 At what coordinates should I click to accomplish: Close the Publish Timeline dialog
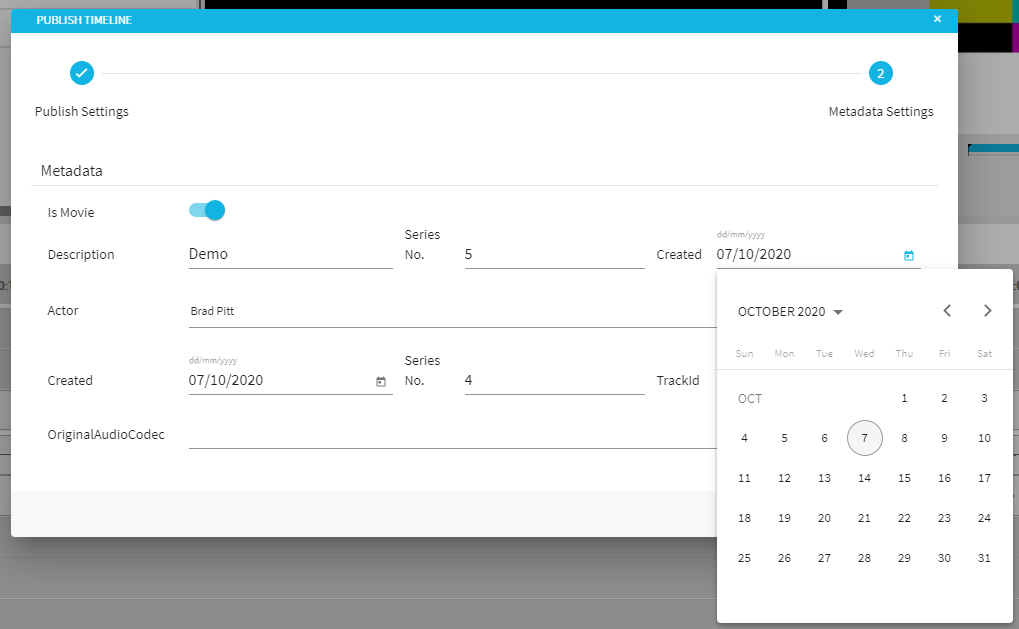tap(937, 19)
